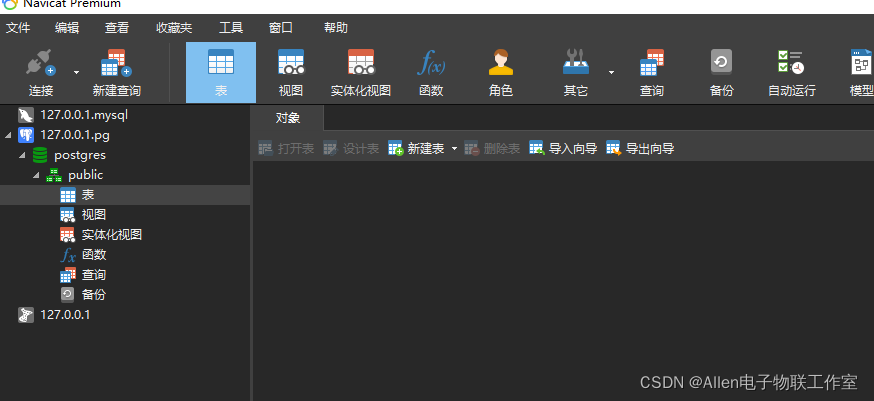874x401 pixels.
Task: Open the 收藏夹 menu
Action: (x=174, y=28)
